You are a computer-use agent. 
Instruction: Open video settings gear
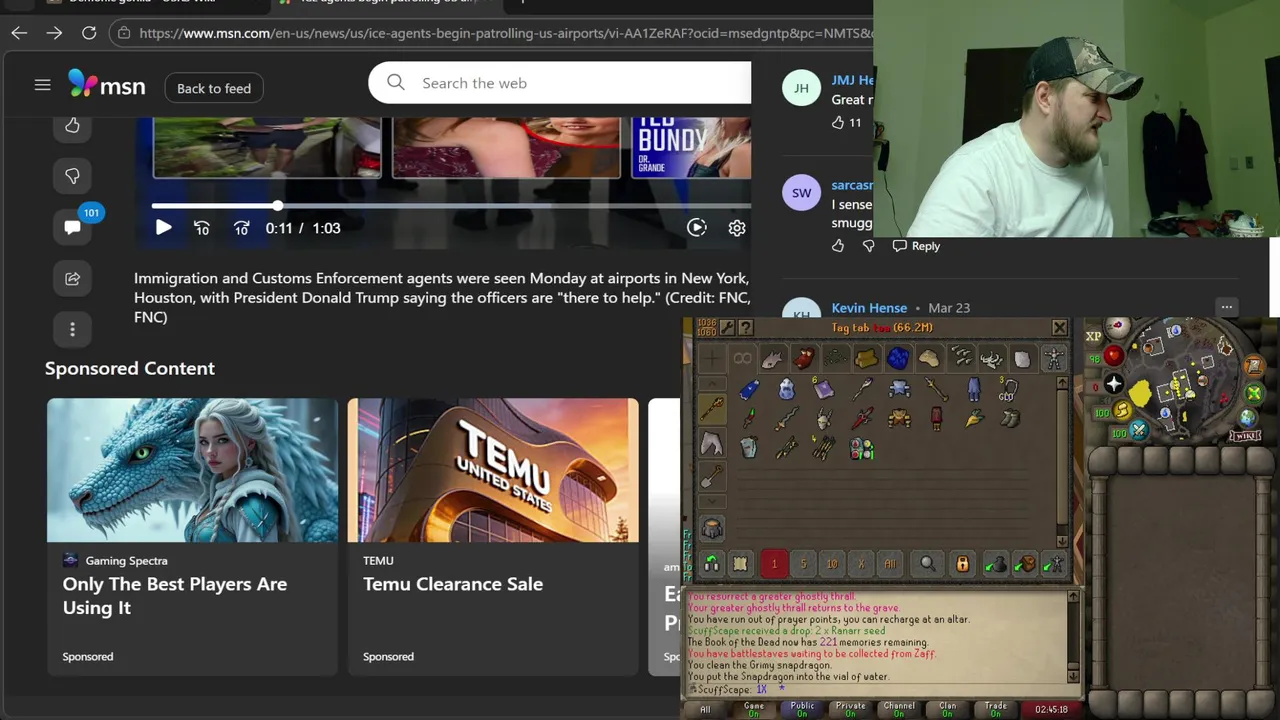[x=737, y=228]
